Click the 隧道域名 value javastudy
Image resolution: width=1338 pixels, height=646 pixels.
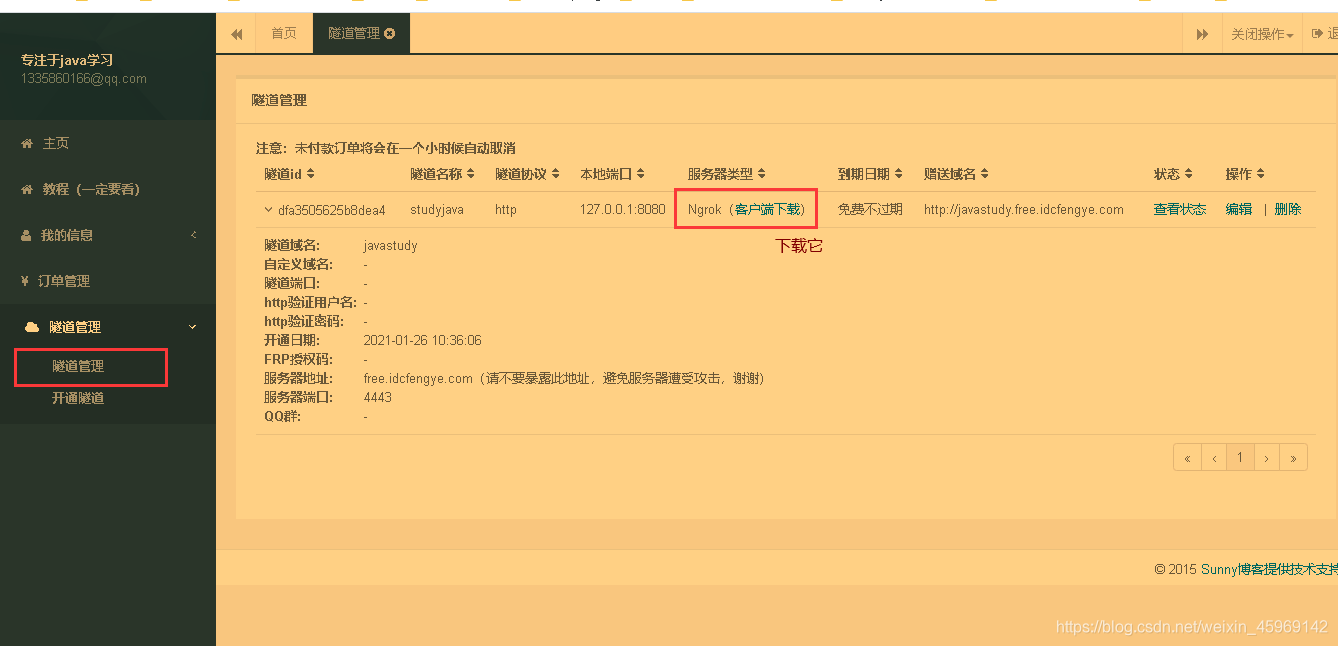point(391,246)
